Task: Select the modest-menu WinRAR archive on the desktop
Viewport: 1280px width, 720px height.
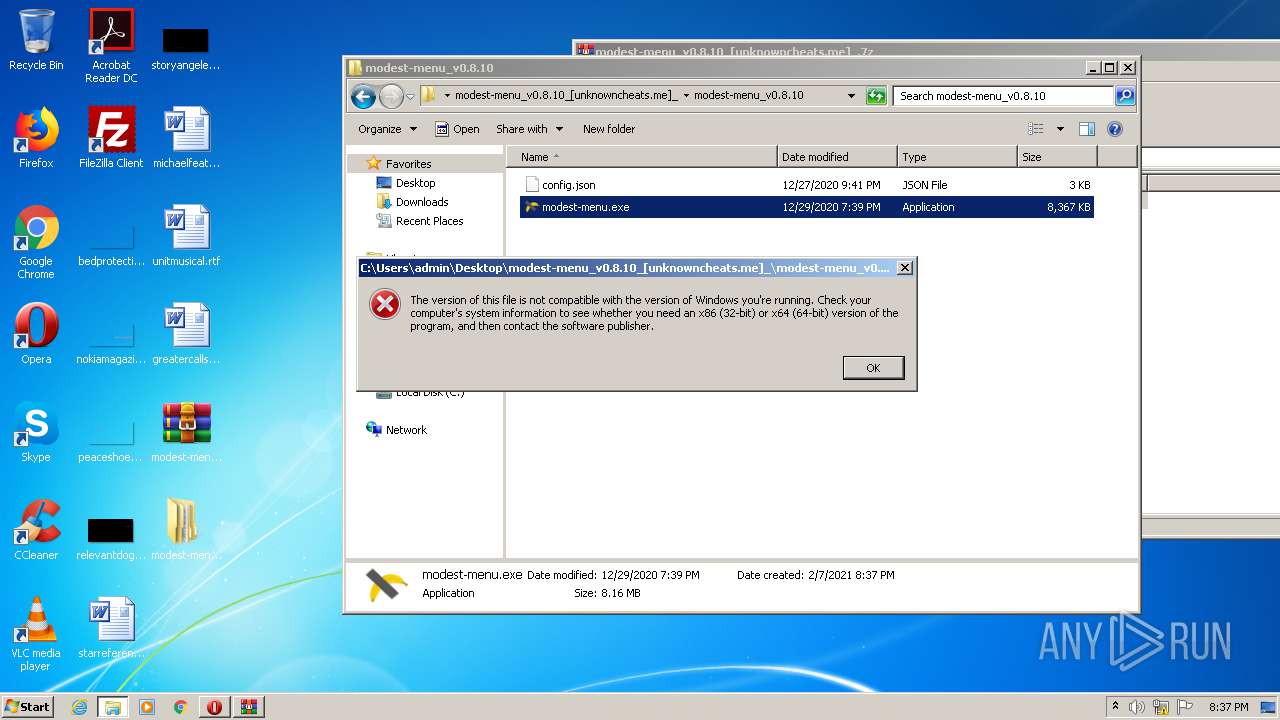Action: pos(186,432)
